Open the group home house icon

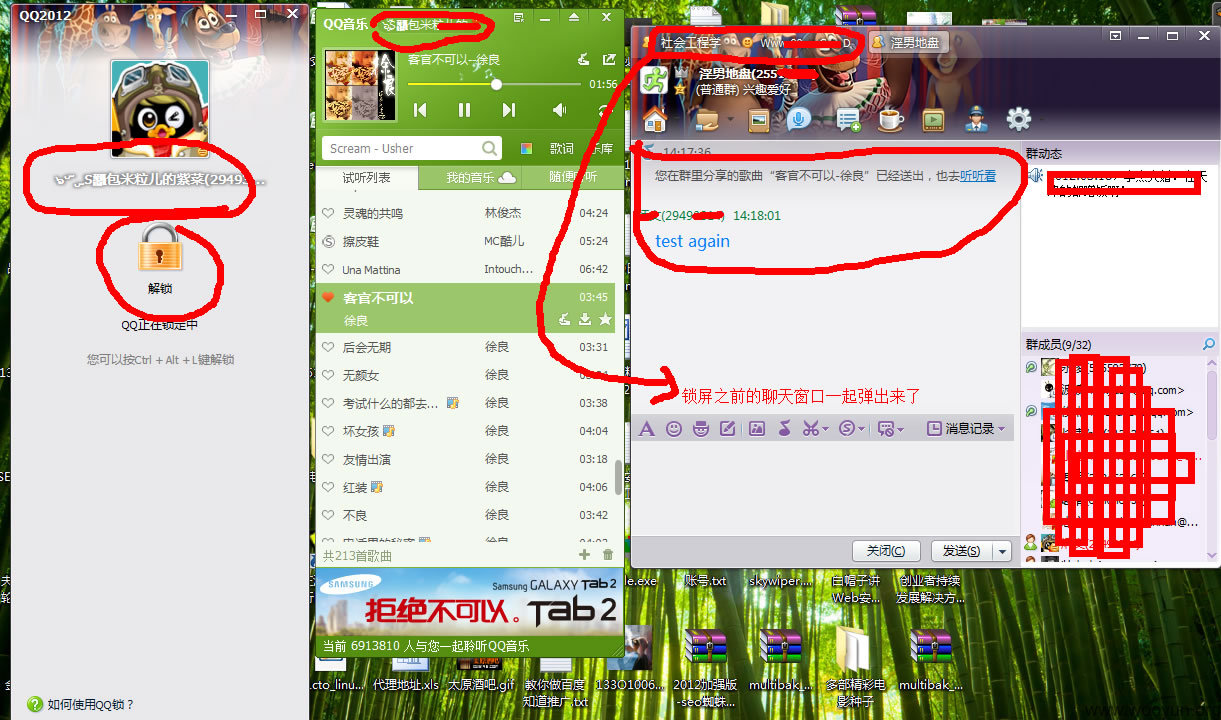tap(655, 121)
